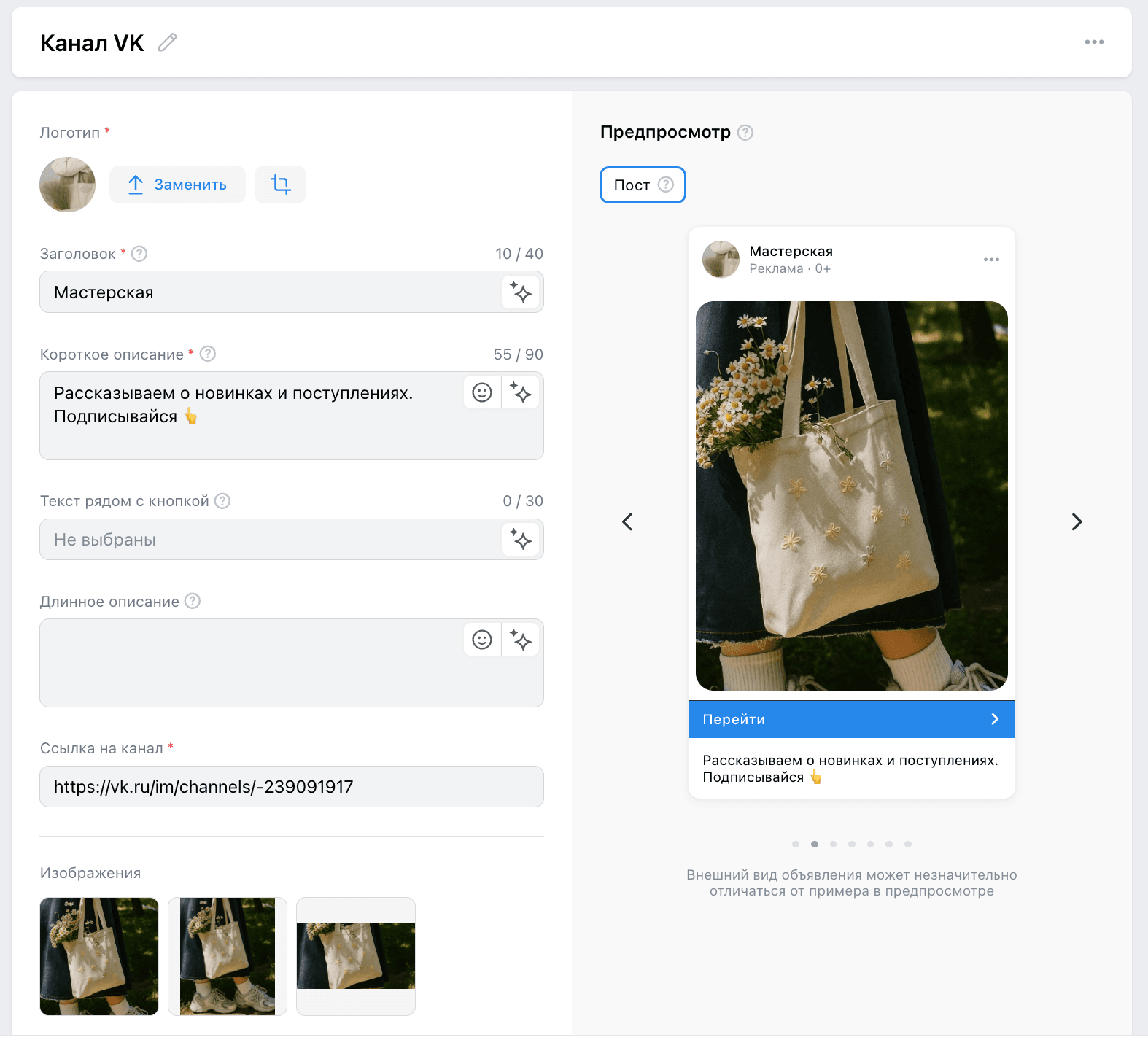Click the pencil icon beside Канал VK

(x=168, y=42)
